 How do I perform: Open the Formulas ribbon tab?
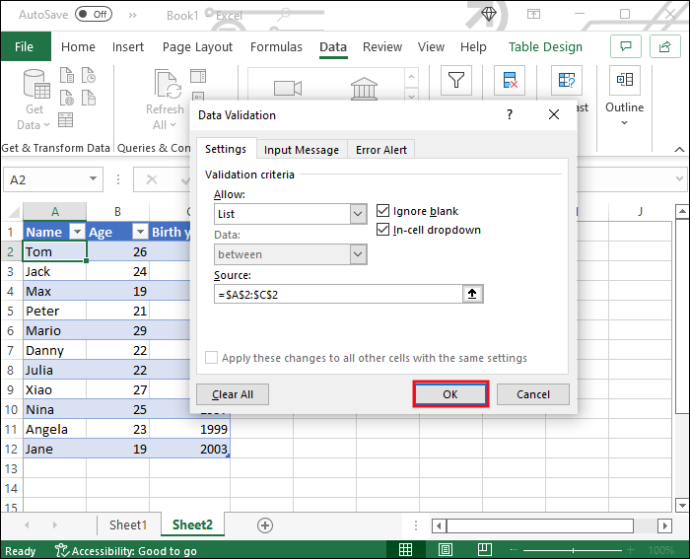tap(276, 47)
